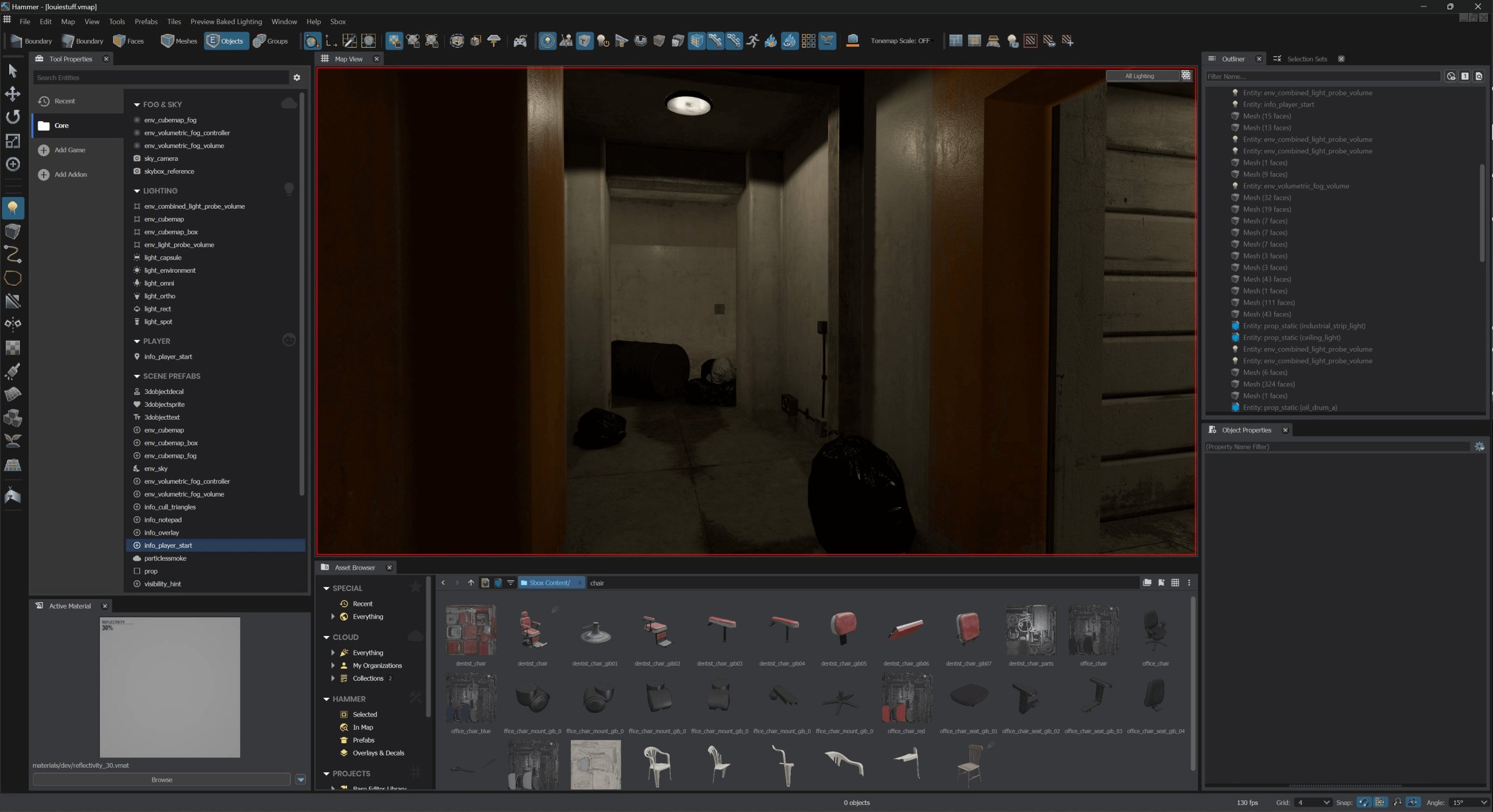Click Add Game button in panel
The image size is (1493, 812).
[x=68, y=150]
